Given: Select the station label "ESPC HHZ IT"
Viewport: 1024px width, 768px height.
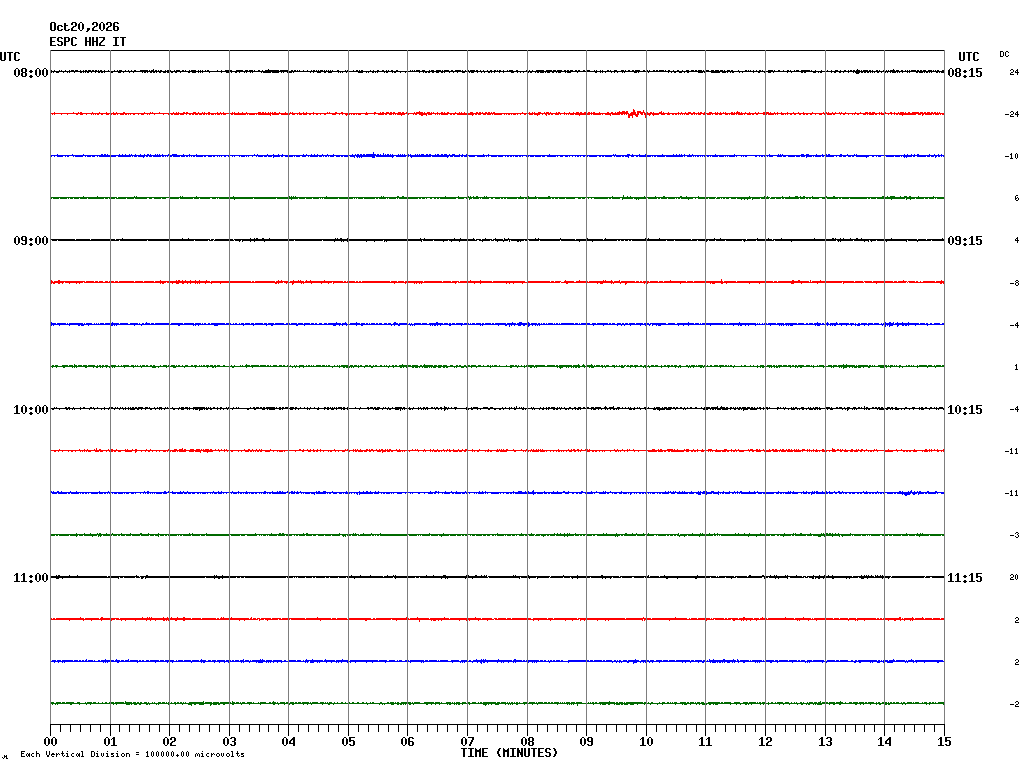Looking at the screenshot, I should pos(88,42).
